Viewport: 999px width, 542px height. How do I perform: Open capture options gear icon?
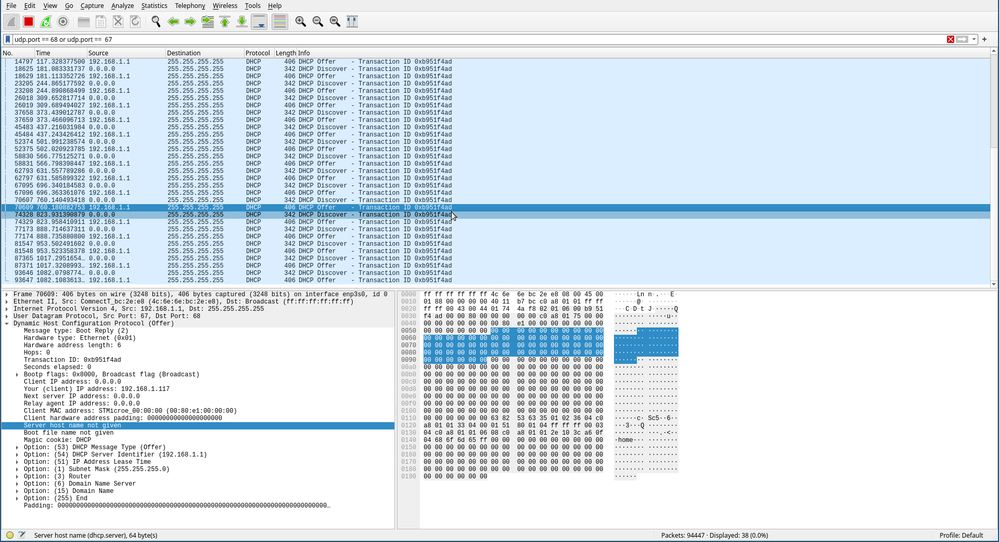(x=63, y=21)
